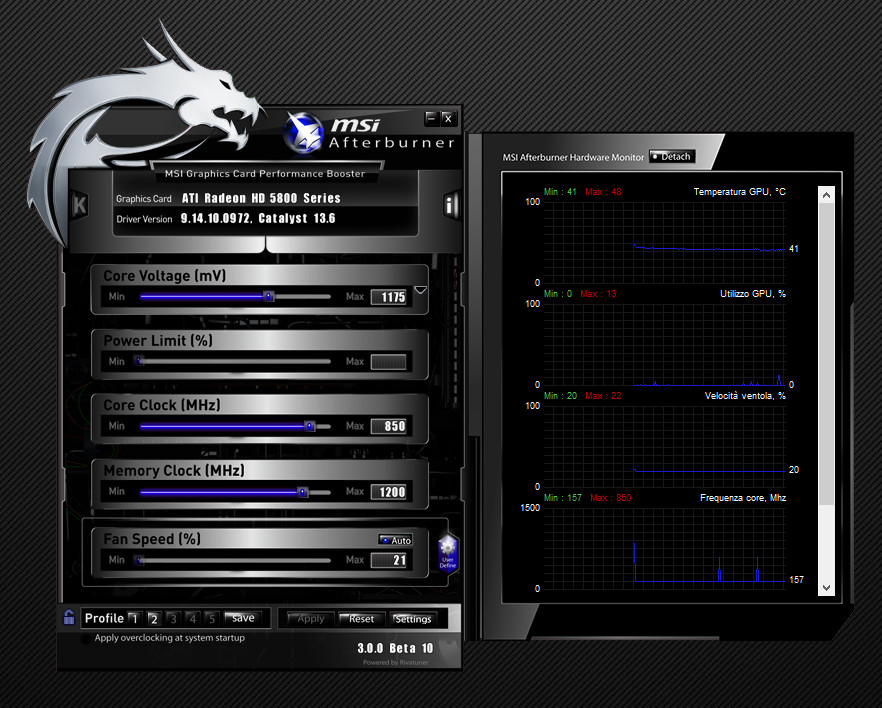Viewport: 882px width, 708px height.
Task: Click the Utilizzo GPU graph
Action: point(664,345)
